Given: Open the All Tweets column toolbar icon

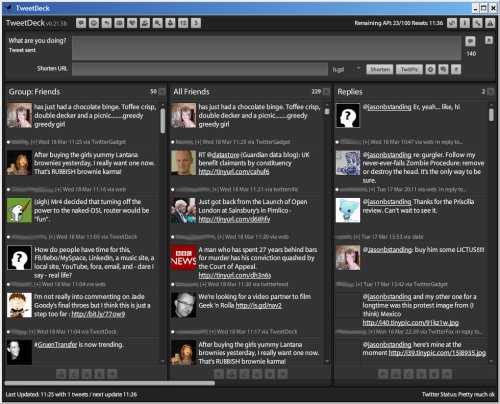Looking at the screenshot, I should pyautogui.click(x=94, y=23).
